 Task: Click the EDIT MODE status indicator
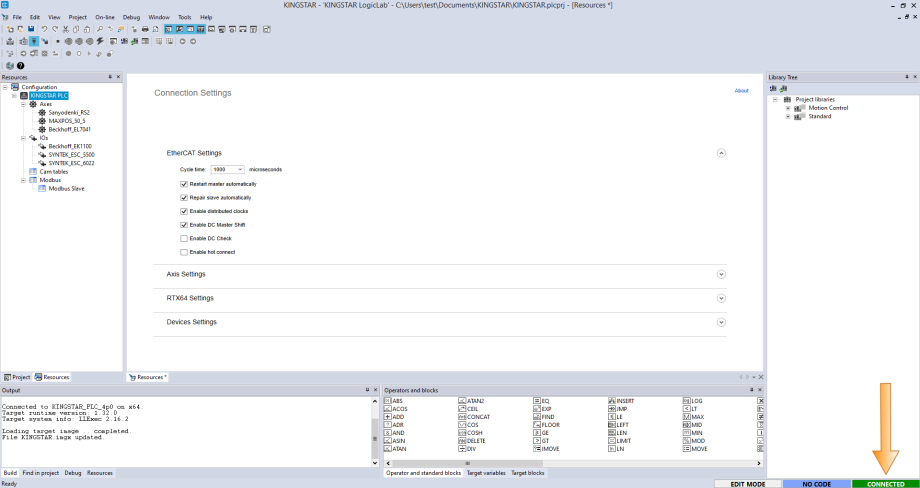[x=748, y=484]
